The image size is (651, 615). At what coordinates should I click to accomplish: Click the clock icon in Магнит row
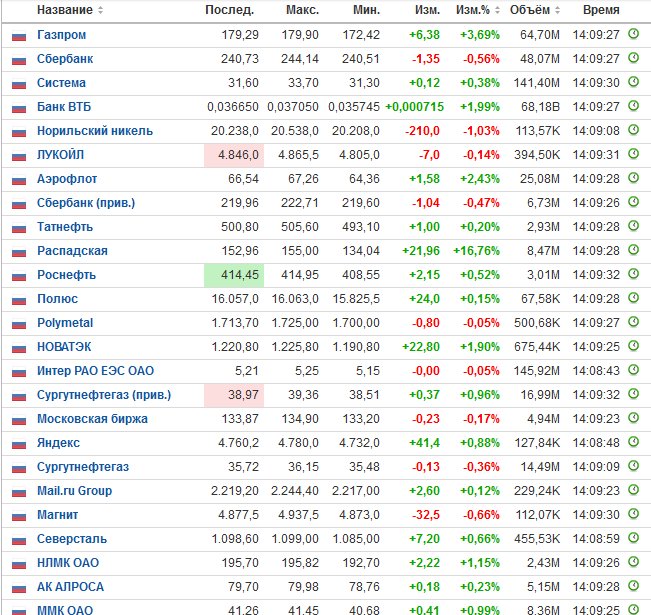click(634, 514)
